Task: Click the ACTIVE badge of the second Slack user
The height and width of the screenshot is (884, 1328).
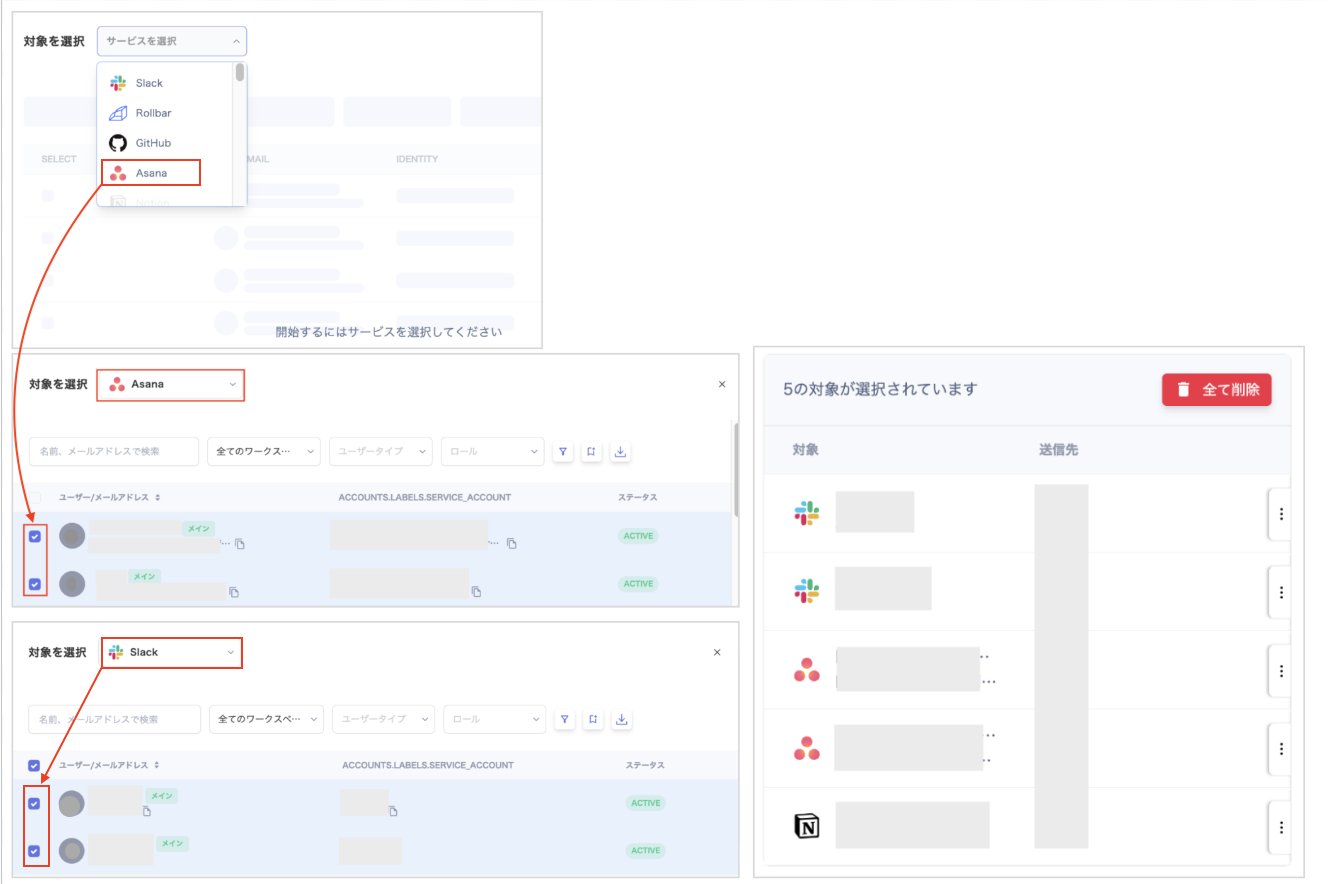Action: tap(646, 851)
